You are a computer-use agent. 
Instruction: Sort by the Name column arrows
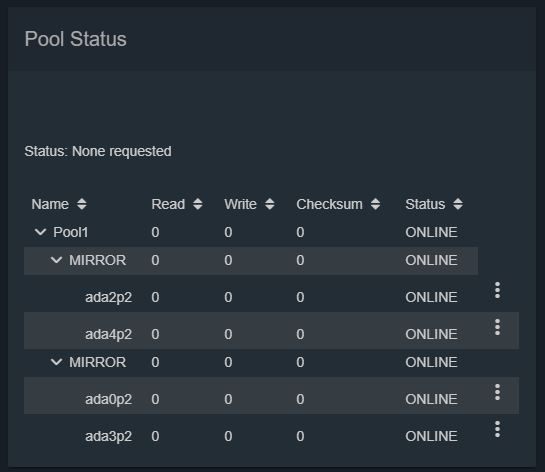point(82,204)
